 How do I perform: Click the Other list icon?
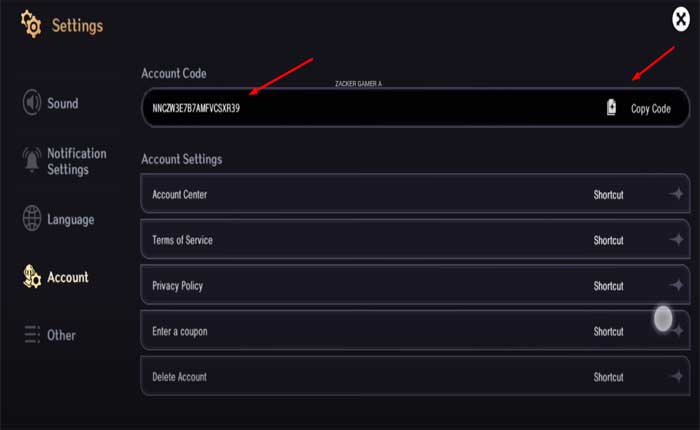[x=31, y=335]
